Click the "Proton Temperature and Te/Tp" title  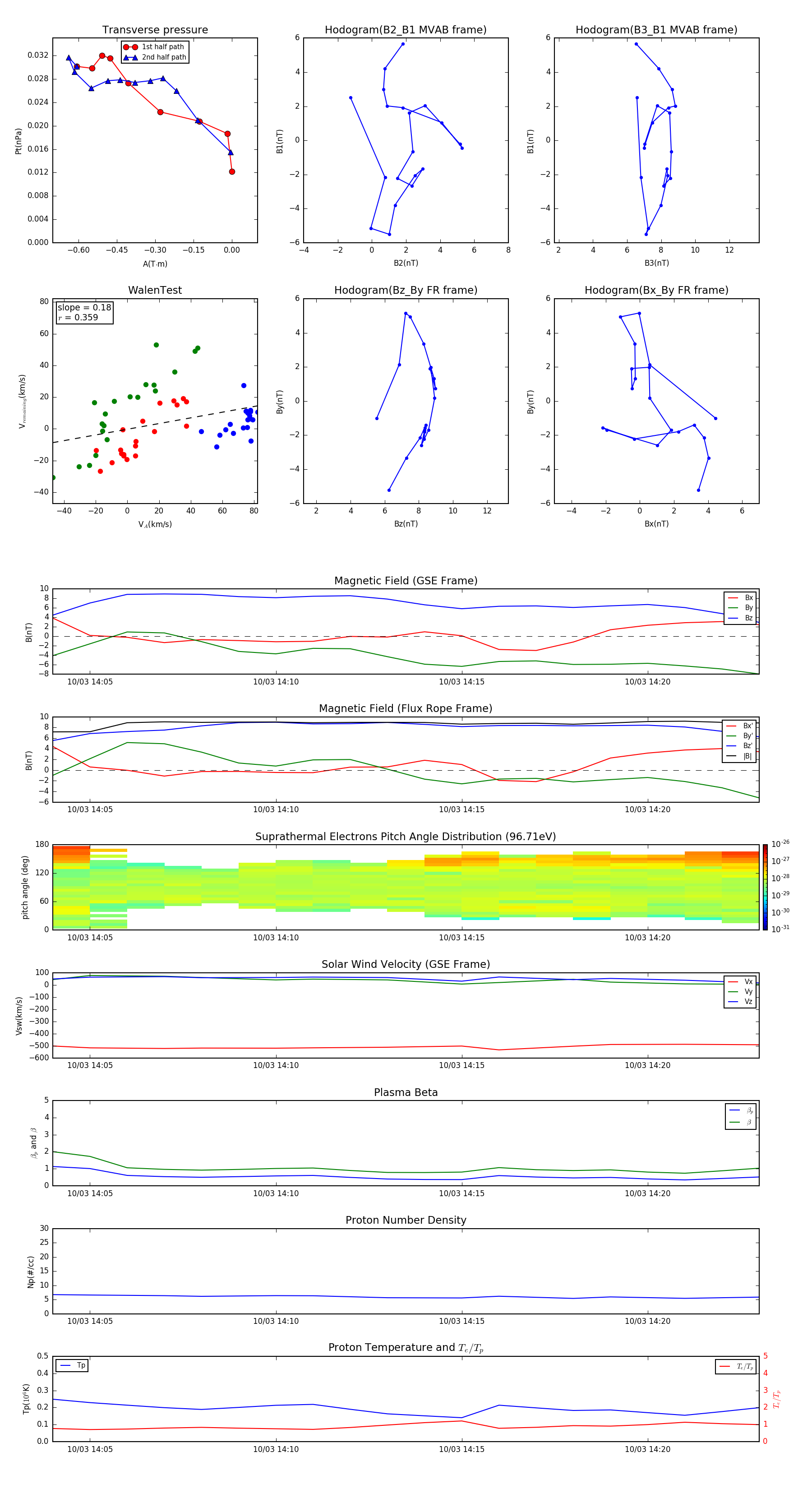point(406,1348)
